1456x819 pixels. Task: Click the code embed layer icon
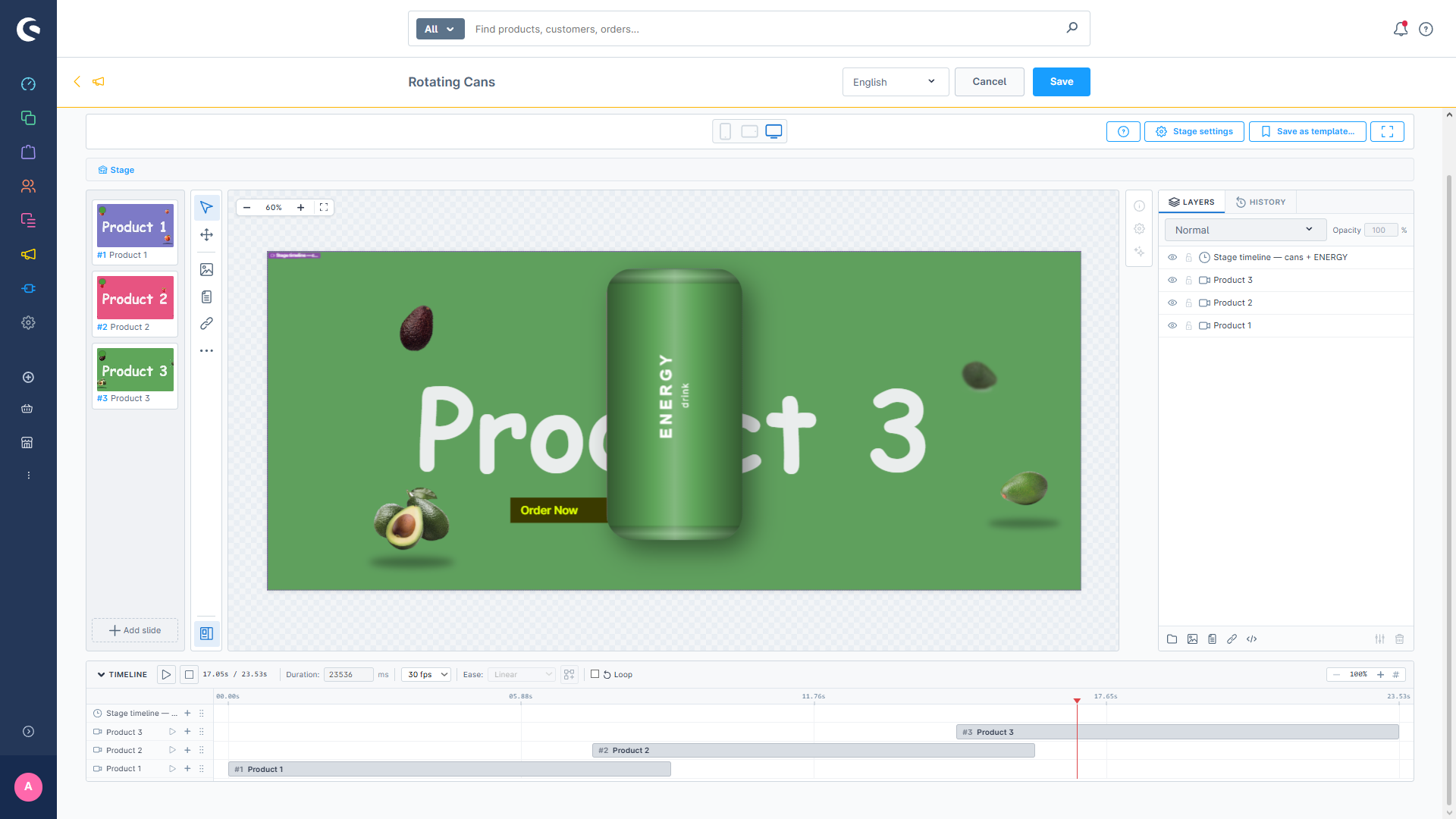coord(1251,639)
